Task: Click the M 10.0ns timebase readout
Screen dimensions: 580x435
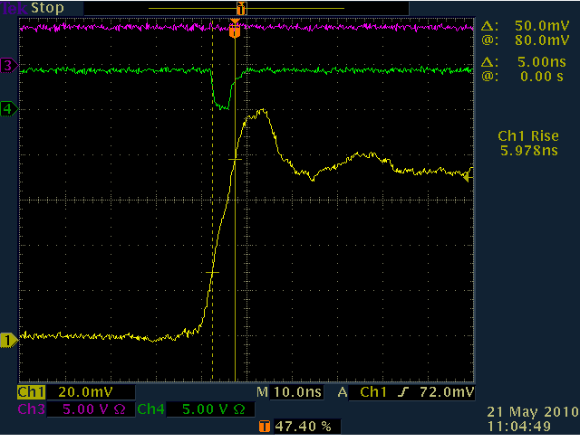Action: [290, 392]
